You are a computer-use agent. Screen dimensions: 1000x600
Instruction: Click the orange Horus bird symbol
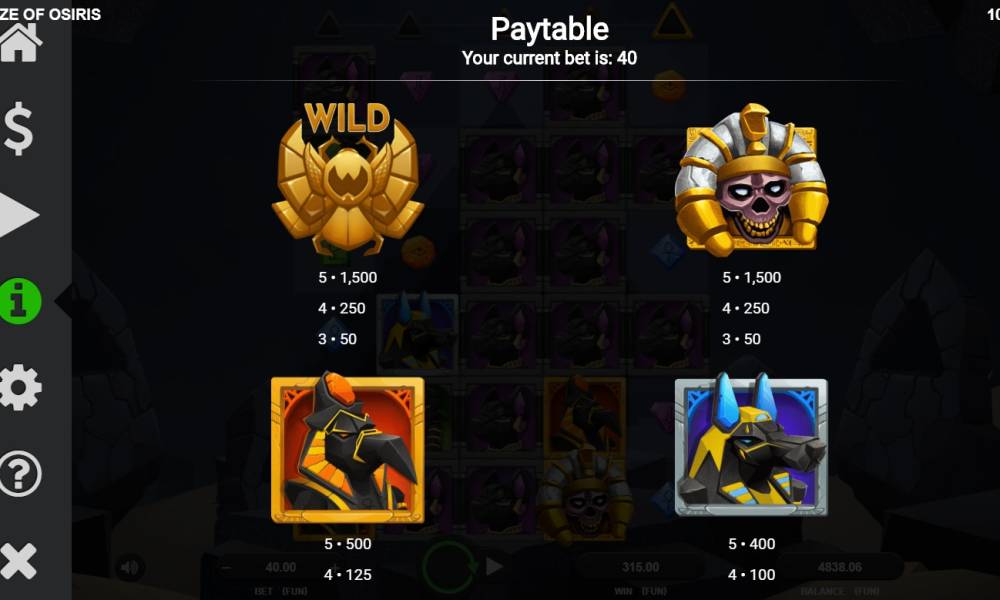point(348,448)
